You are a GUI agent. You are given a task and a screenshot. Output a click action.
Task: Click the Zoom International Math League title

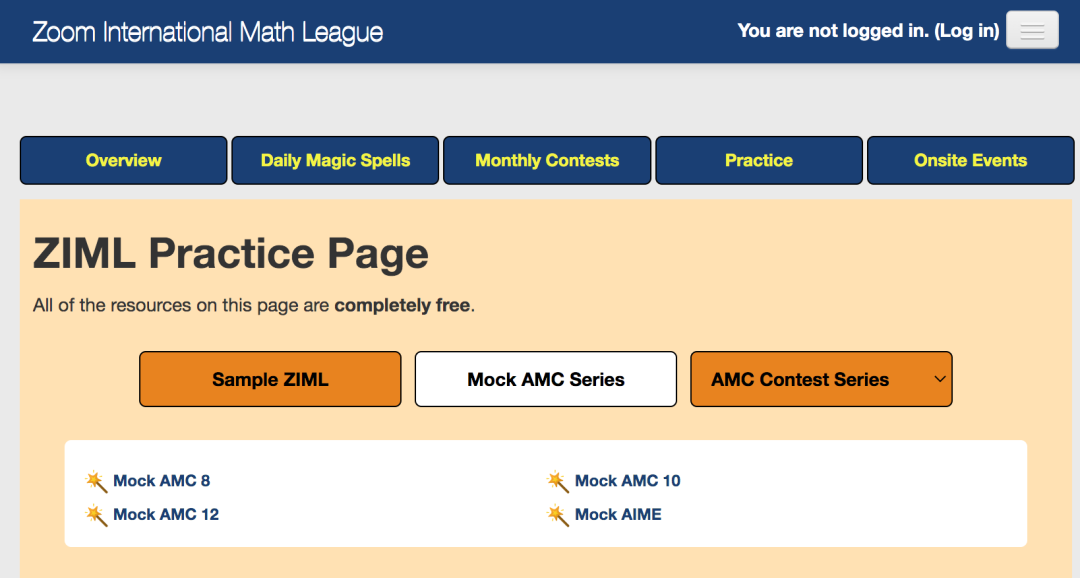pyautogui.click(x=208, y=32)
